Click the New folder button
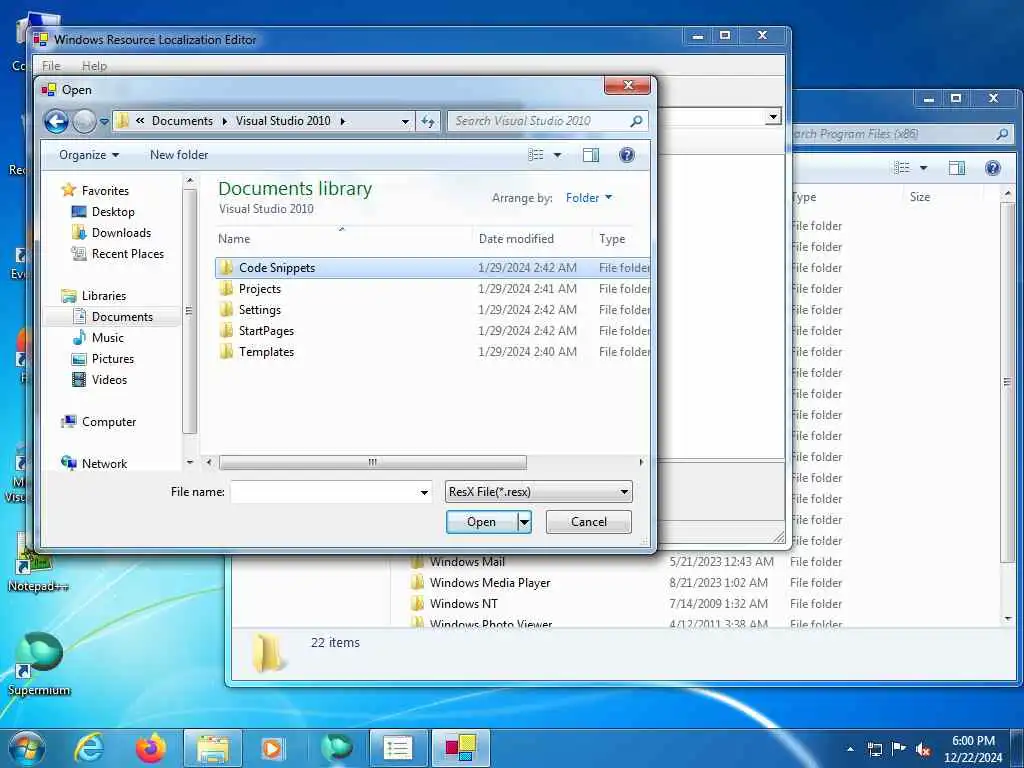This screenshot has height=768, width=1024. 179,155
